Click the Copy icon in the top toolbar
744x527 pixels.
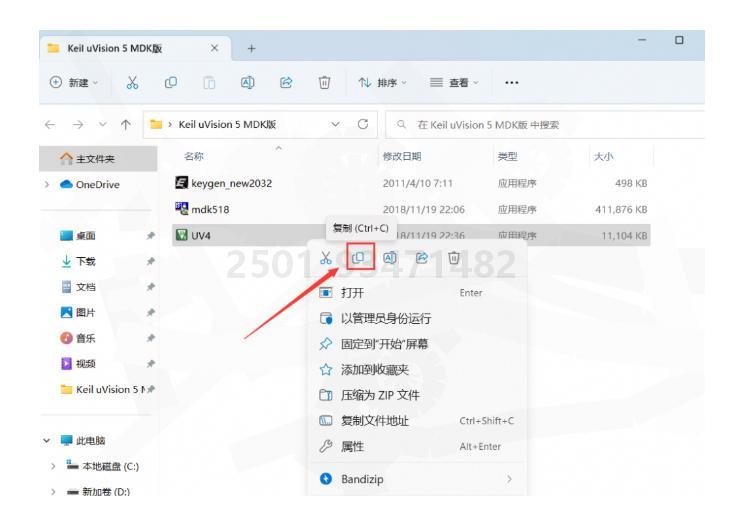pyautogui.click(x=171, y=83)
